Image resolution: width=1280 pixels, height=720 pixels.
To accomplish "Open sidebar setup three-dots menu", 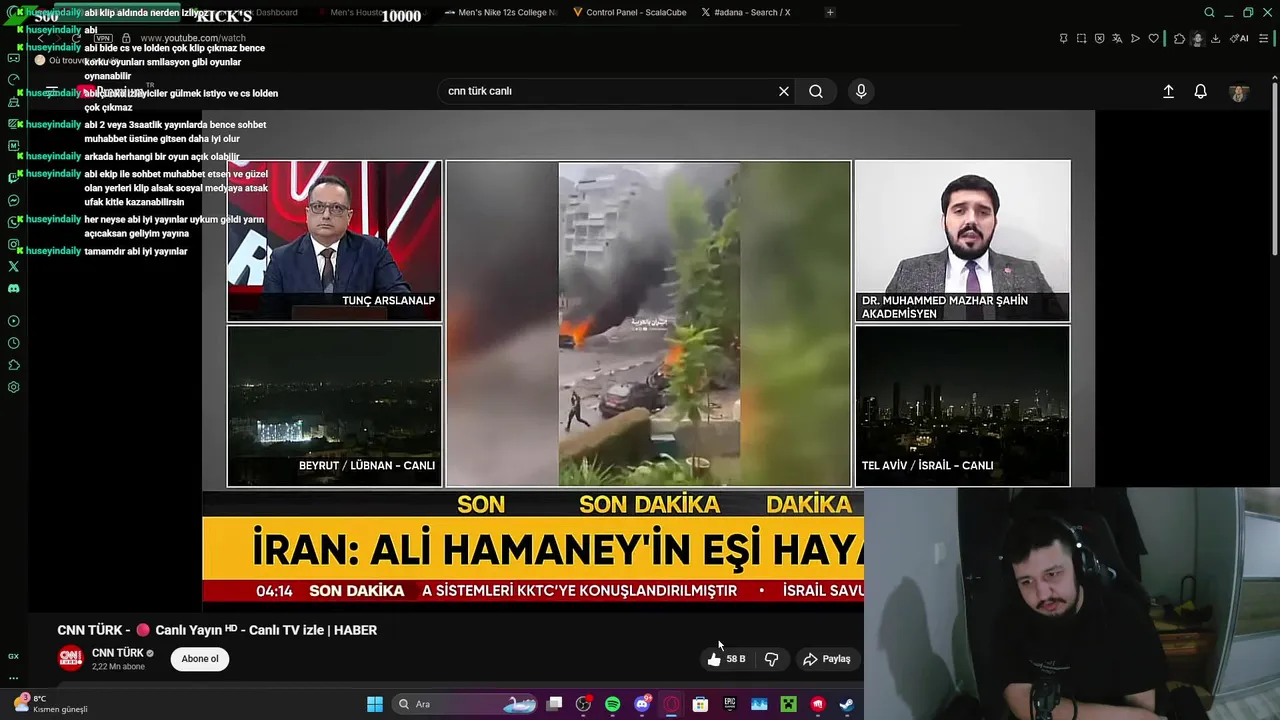I will click(13, 677).
